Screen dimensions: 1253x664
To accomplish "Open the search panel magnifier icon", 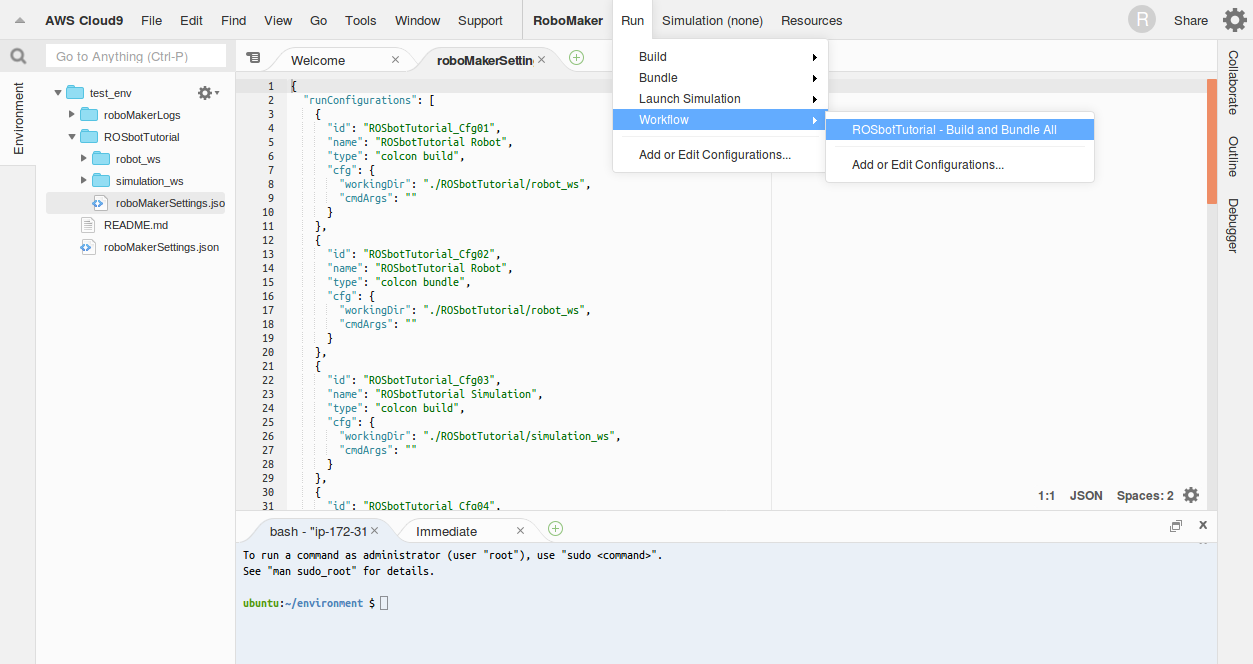I will pos(18,56).
